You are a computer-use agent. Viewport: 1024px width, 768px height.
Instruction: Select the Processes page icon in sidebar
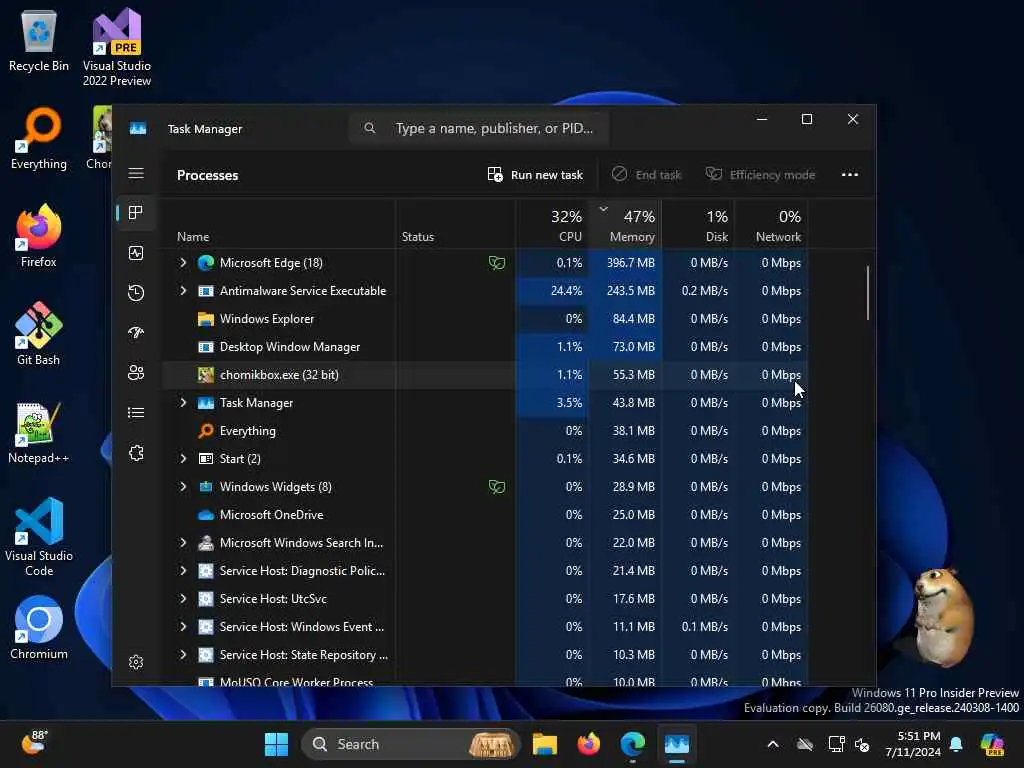coord(136,213)
